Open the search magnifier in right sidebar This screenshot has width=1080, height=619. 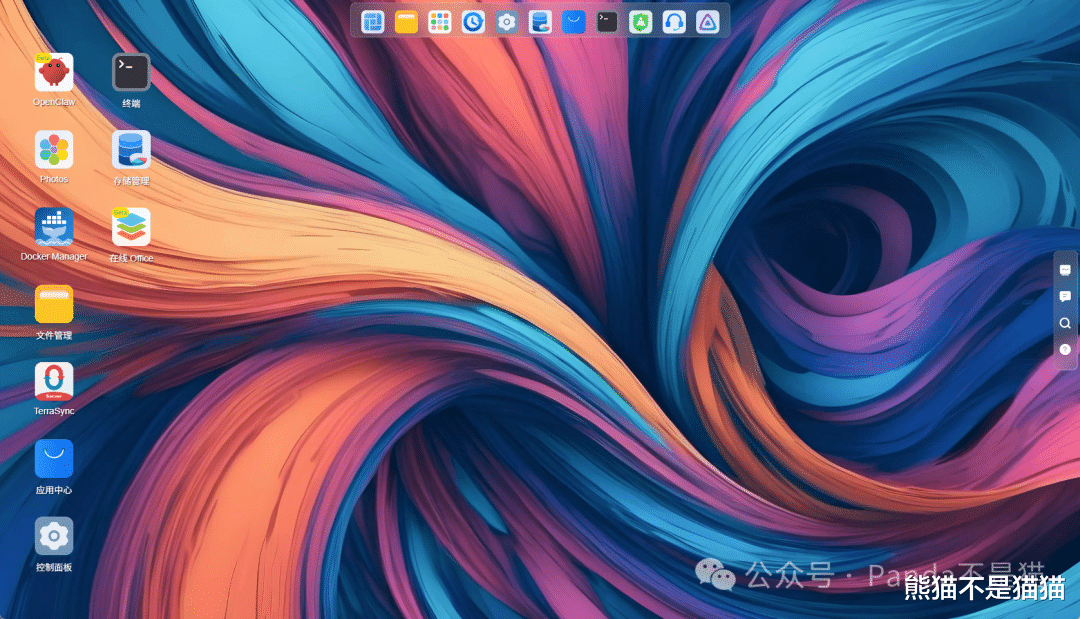(x=1065, y=323)
